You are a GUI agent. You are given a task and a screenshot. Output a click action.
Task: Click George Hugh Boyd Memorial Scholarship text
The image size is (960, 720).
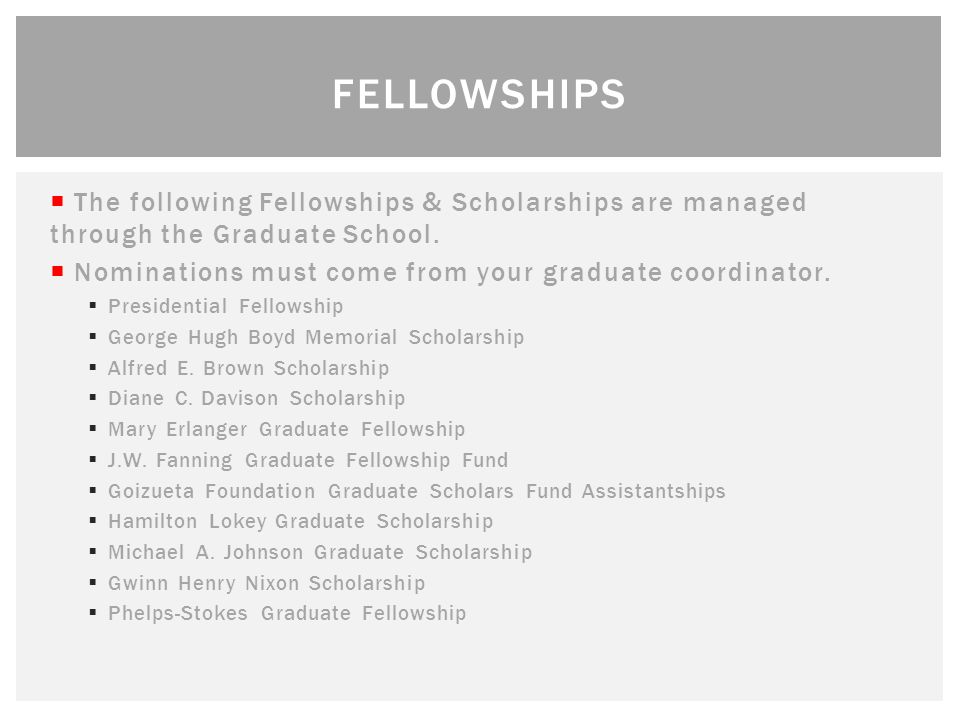pyautogui.click(x=316, y=337)
